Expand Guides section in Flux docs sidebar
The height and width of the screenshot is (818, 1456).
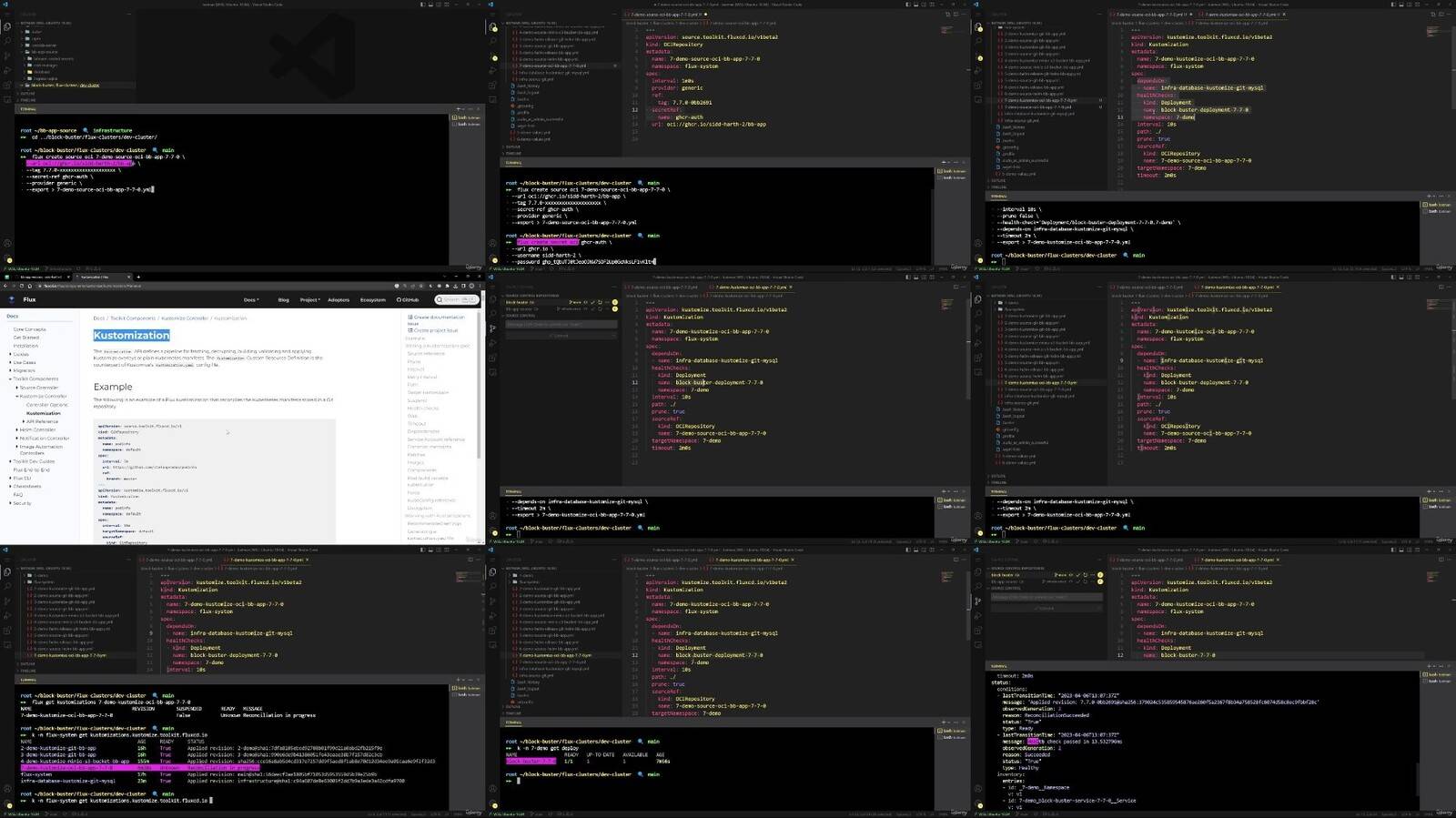(10, 354)
